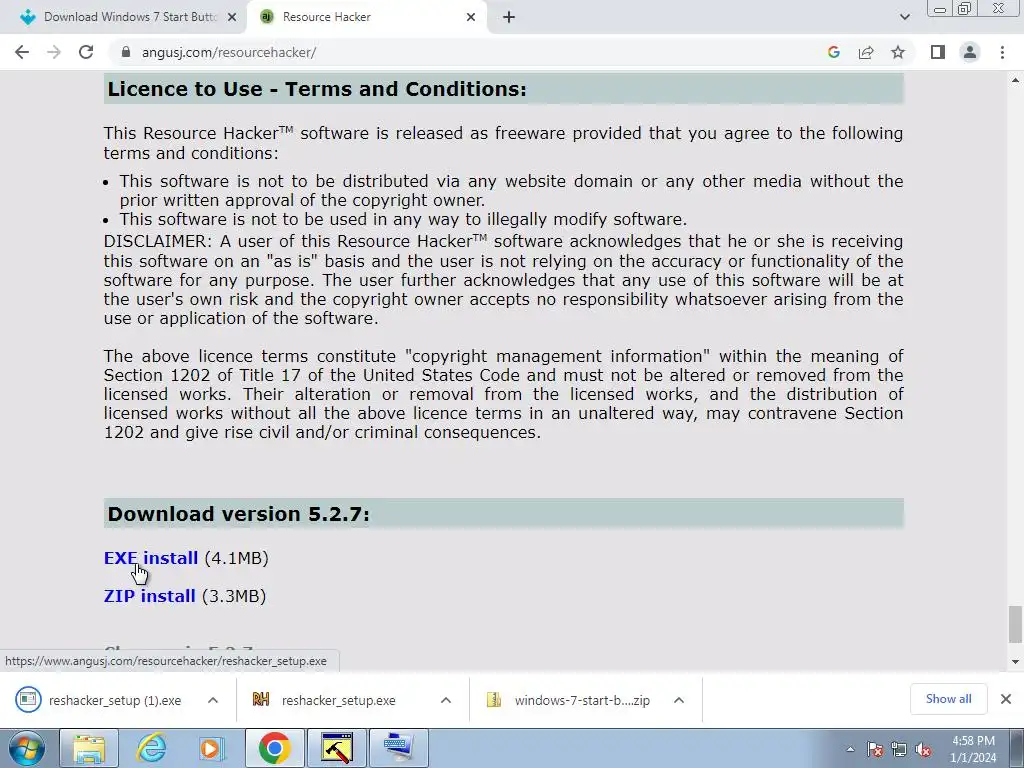Click the page scrollbar thumb

(1015, 624)
